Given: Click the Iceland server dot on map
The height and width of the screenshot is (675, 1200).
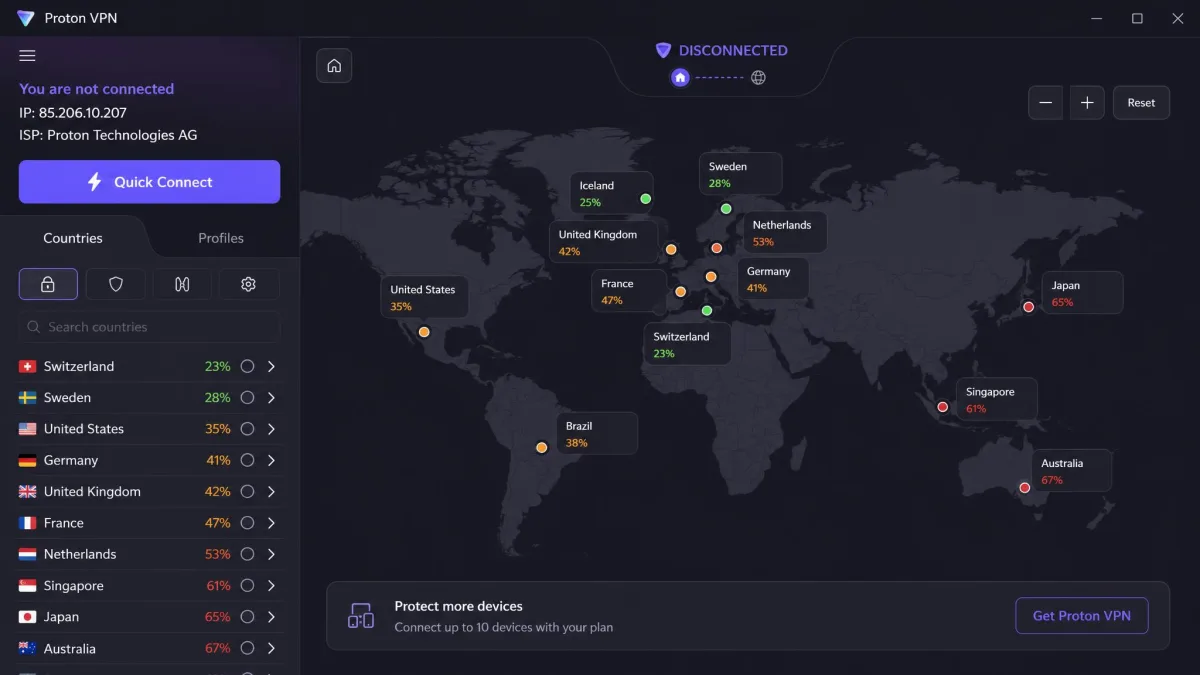Looking at the screenshot, I should [646, 199].
